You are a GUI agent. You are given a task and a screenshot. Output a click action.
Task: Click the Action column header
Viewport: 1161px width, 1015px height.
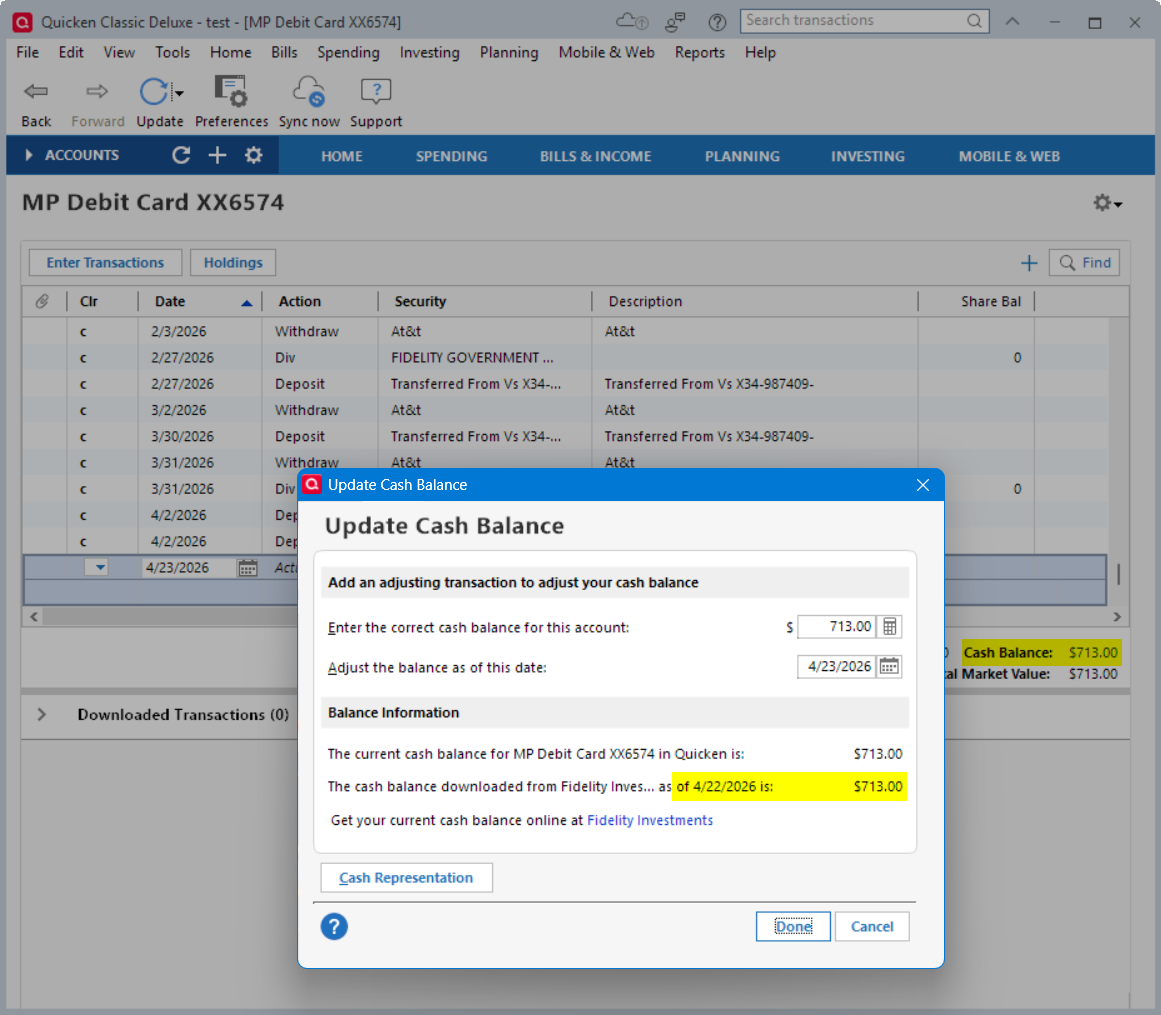click(299, 301)
